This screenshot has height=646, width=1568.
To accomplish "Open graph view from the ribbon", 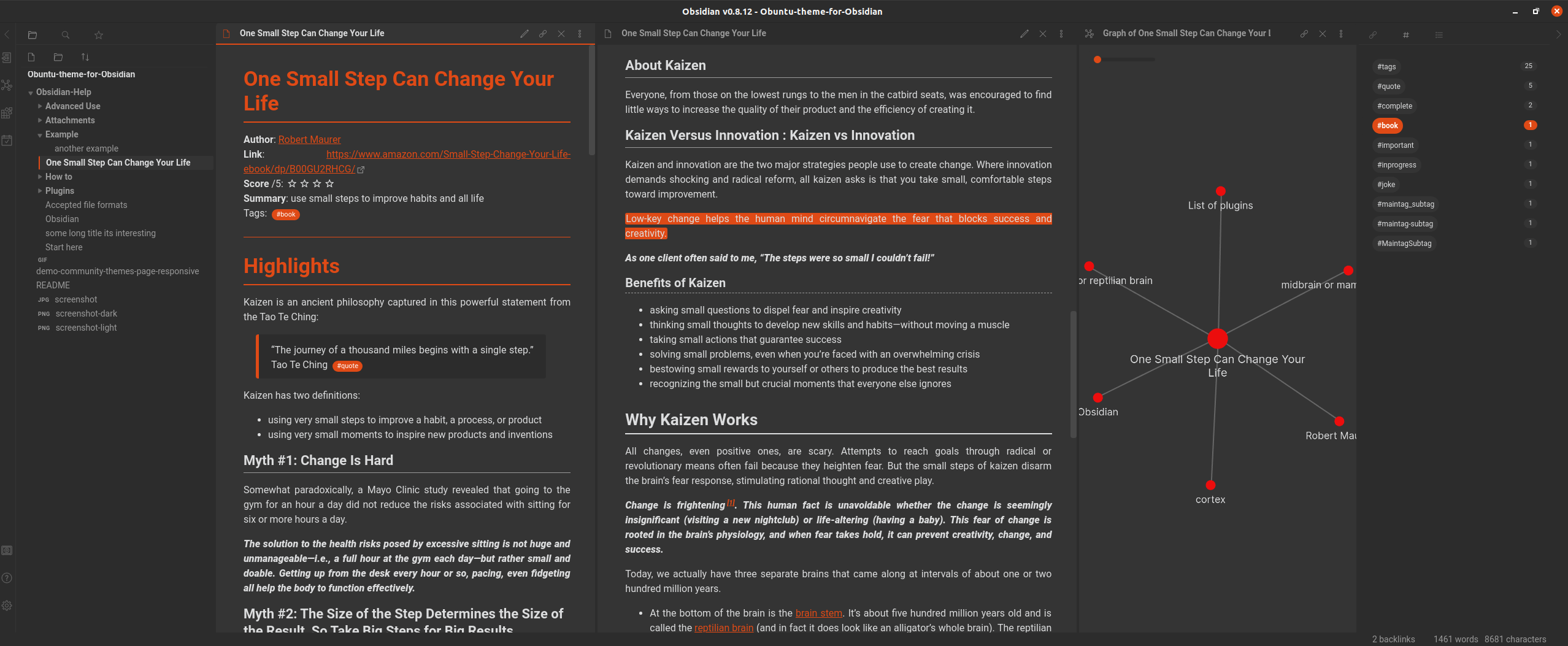I will [7, 85].
